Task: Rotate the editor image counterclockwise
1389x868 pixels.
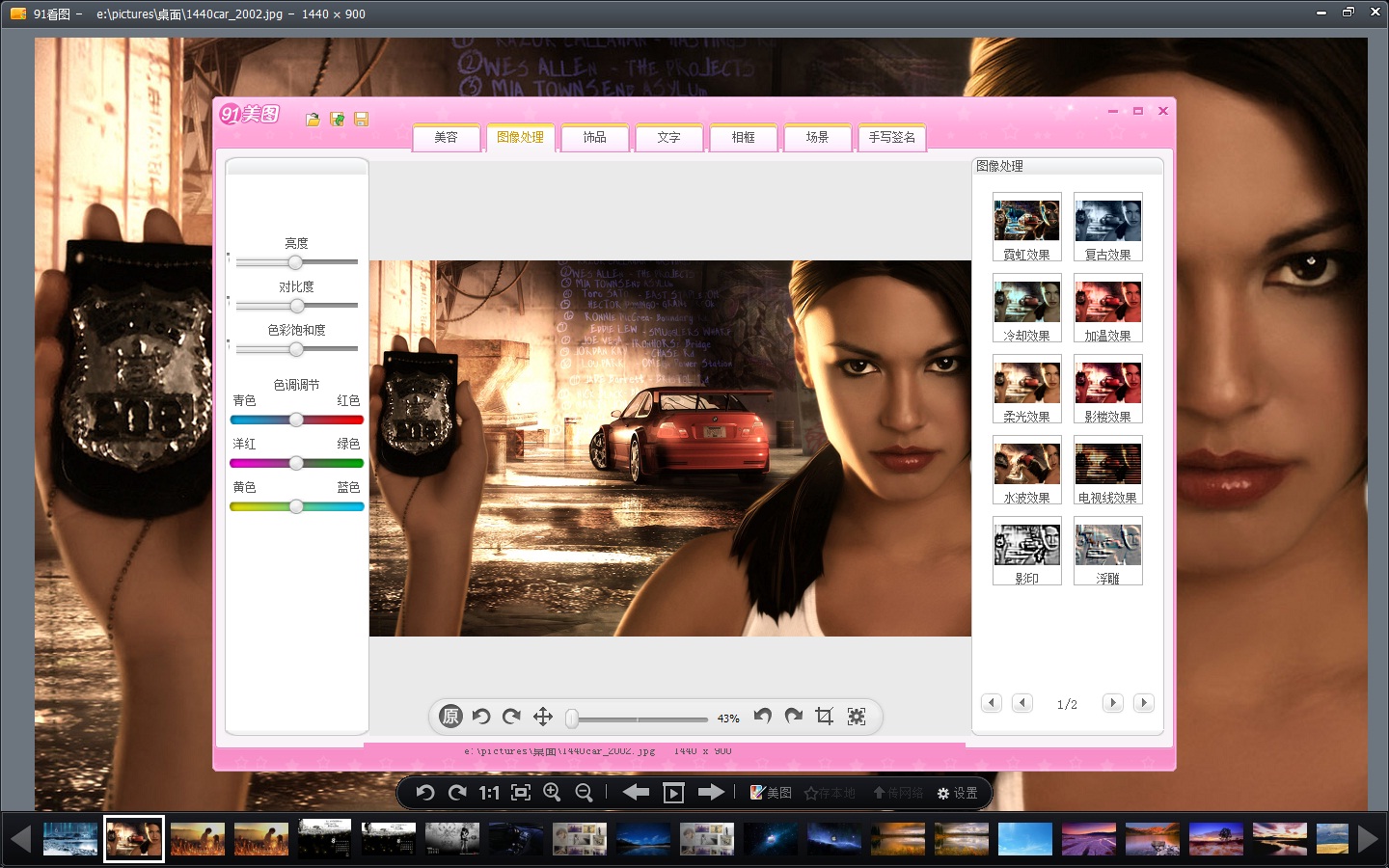Action: point(481,717)
